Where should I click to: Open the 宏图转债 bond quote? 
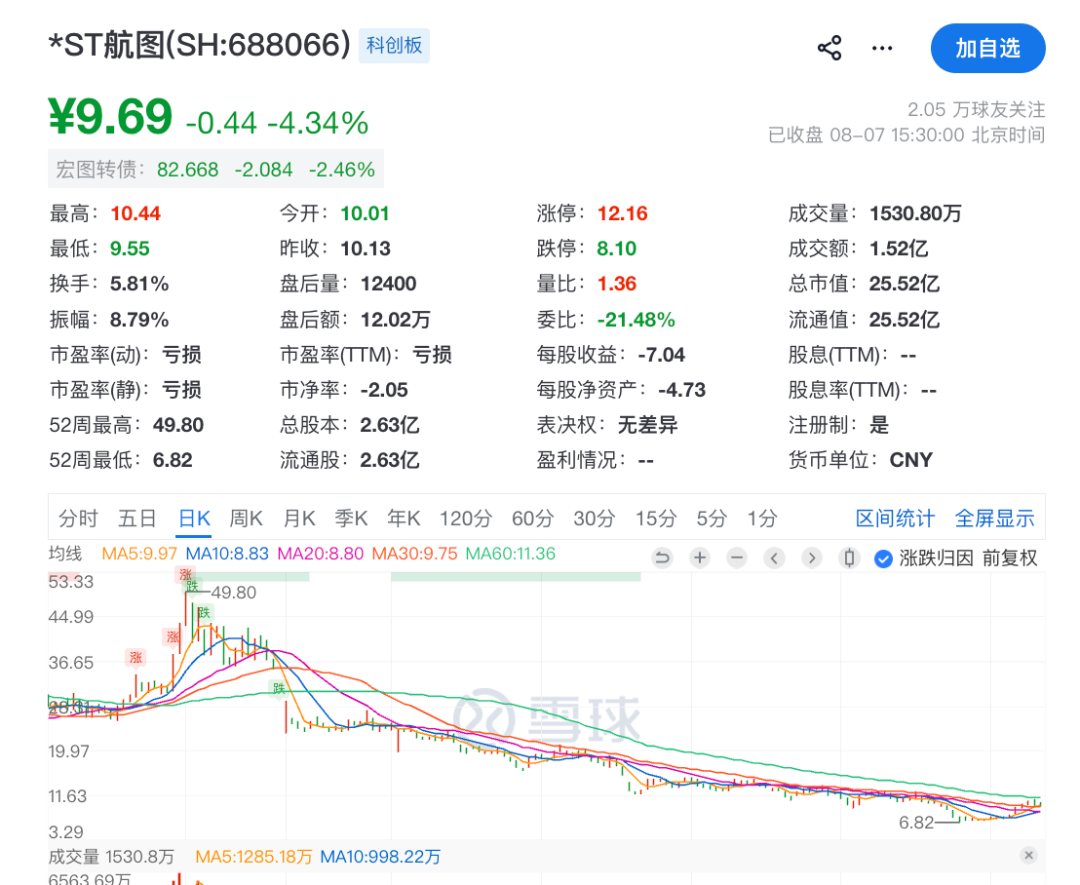[x=216, y=169]
